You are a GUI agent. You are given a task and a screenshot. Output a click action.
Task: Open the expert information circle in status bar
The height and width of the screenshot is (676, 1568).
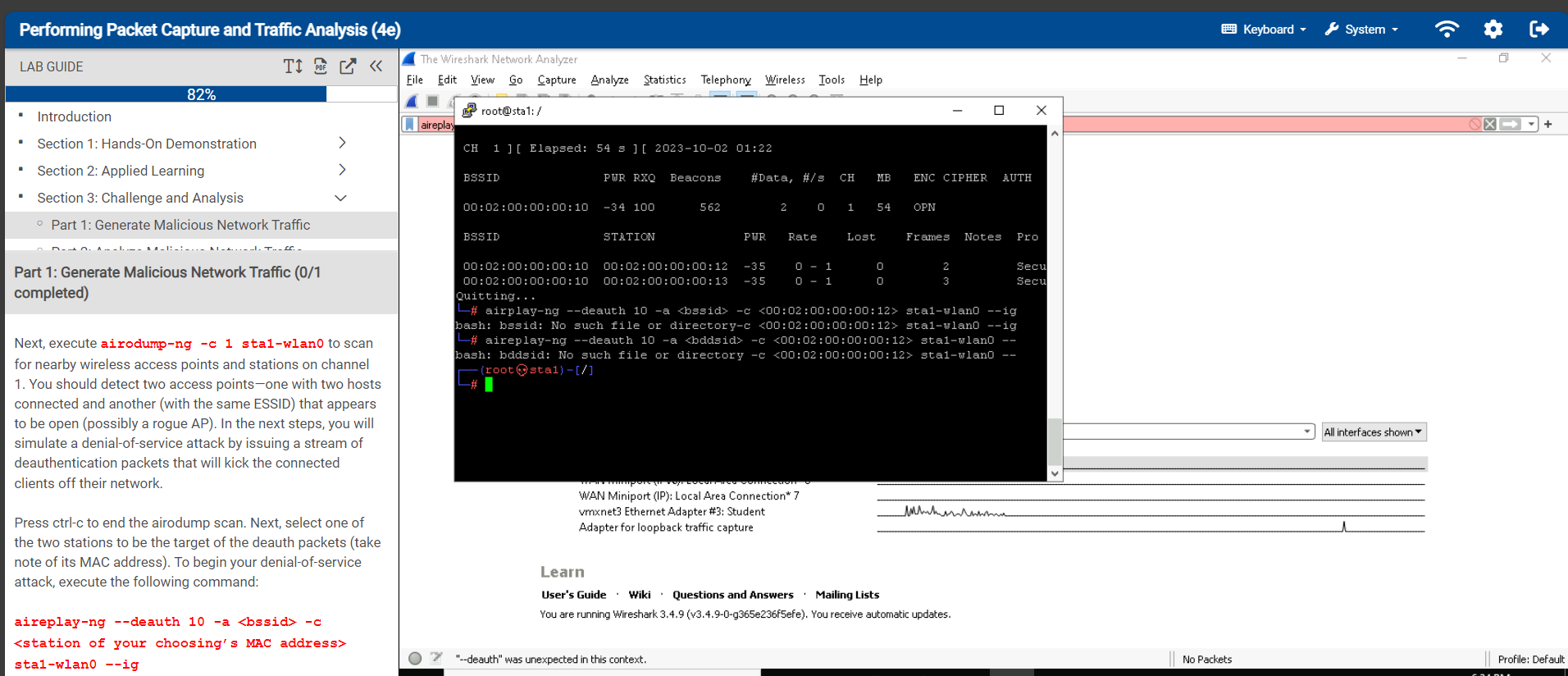tap(415, 658)
